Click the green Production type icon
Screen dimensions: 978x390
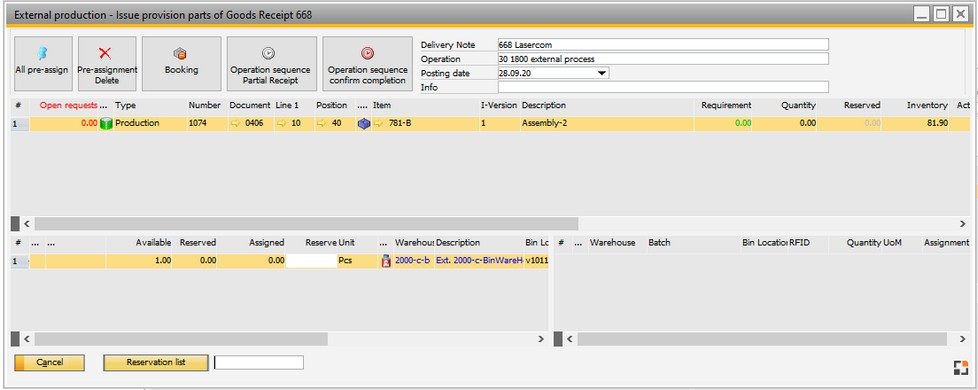107,124
